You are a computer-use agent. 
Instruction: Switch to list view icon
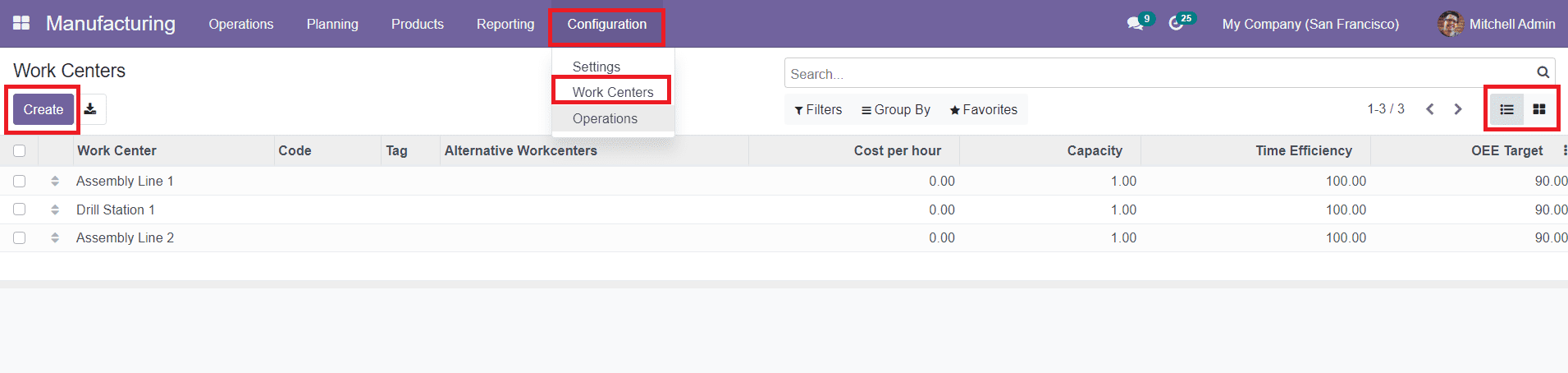point(1506,109)
